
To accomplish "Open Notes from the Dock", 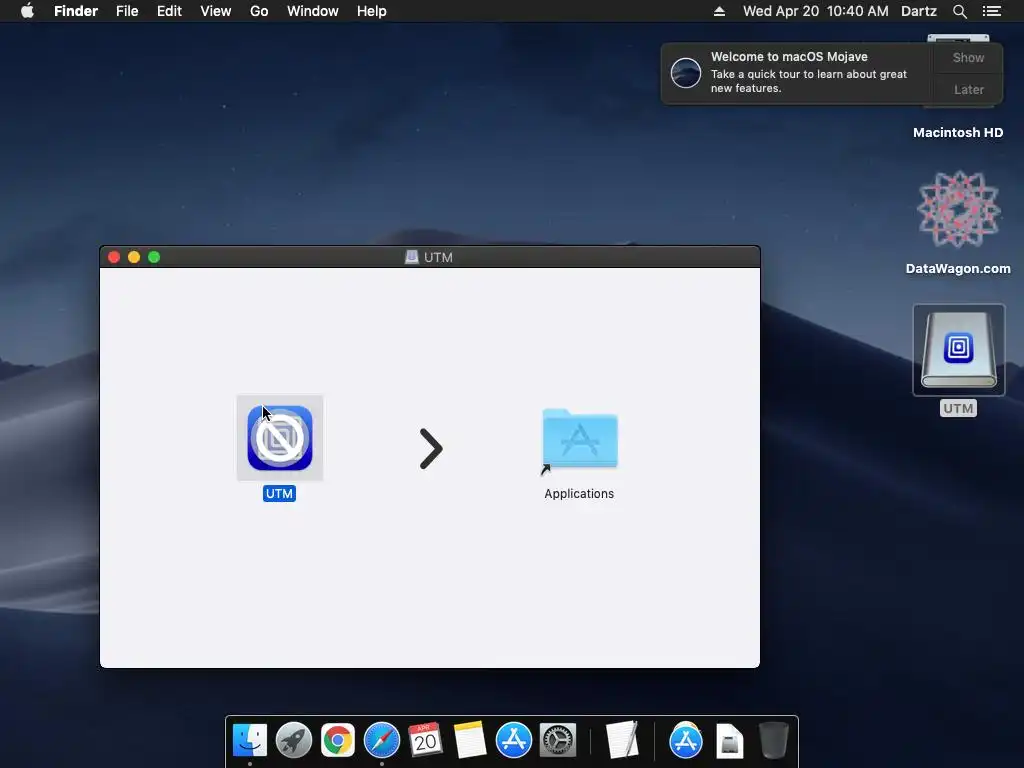I will click(470, 741).
